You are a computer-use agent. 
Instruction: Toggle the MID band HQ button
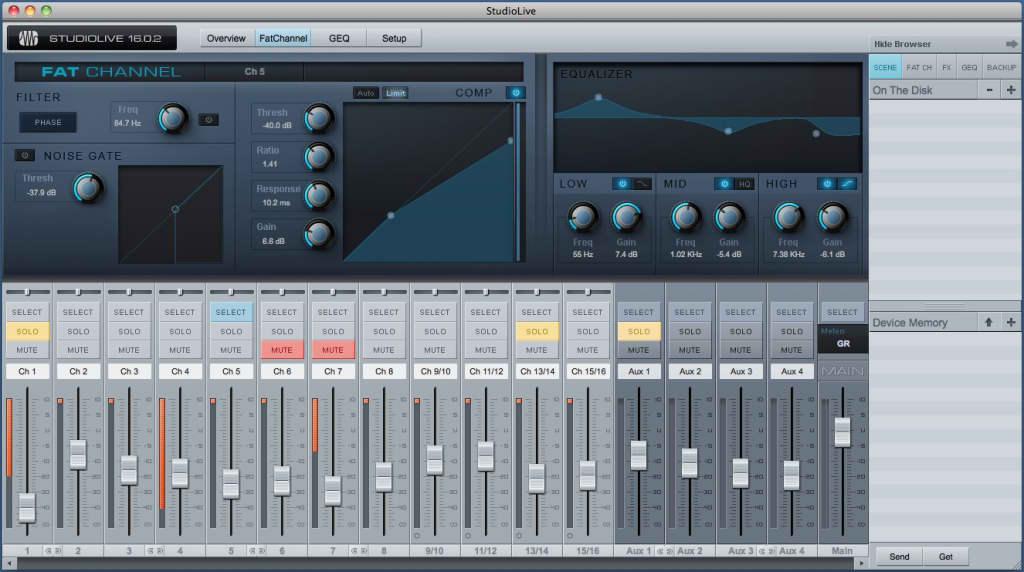pyautogui.click(x=744, y=184)
